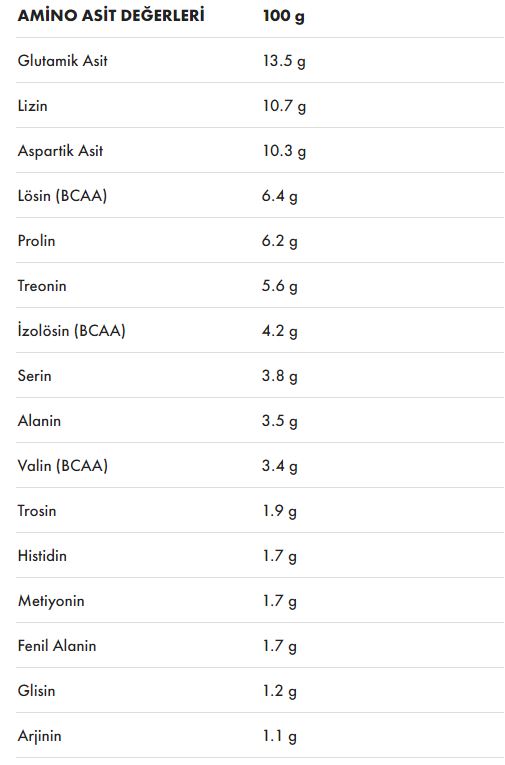Select the Serin row label
Image resolution: width=505 pixels, height=765 pixels.
[35, 376]
